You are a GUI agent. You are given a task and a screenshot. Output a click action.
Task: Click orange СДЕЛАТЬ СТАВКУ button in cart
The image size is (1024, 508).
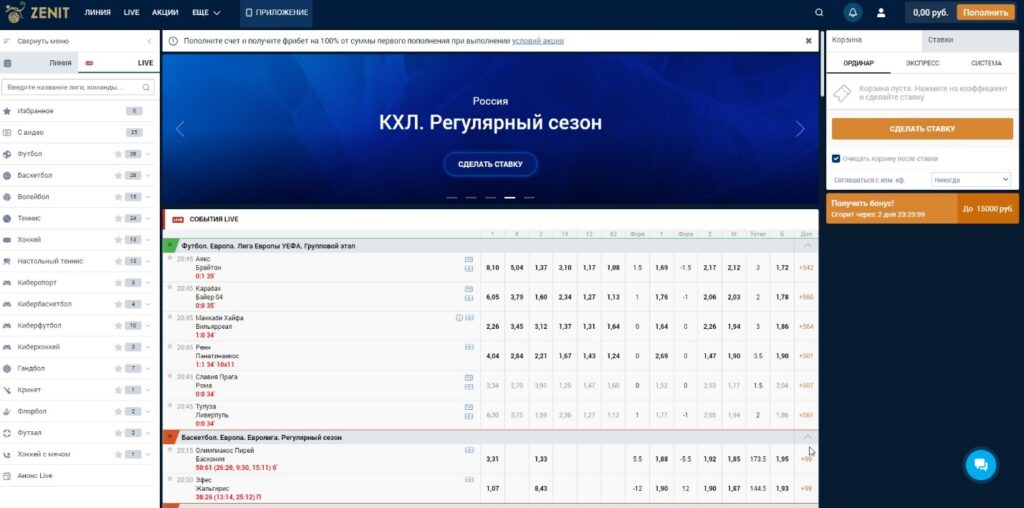click(922, 129)
